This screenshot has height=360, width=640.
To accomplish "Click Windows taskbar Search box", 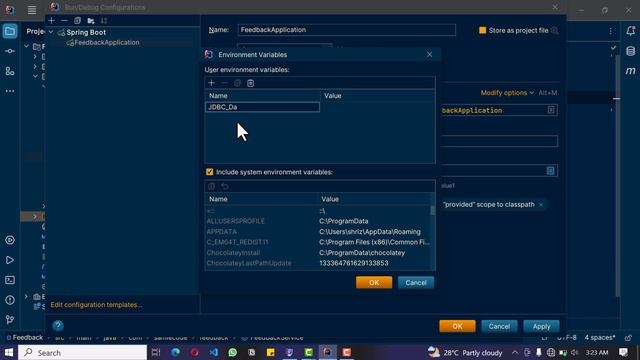I will tap(82, 352).
